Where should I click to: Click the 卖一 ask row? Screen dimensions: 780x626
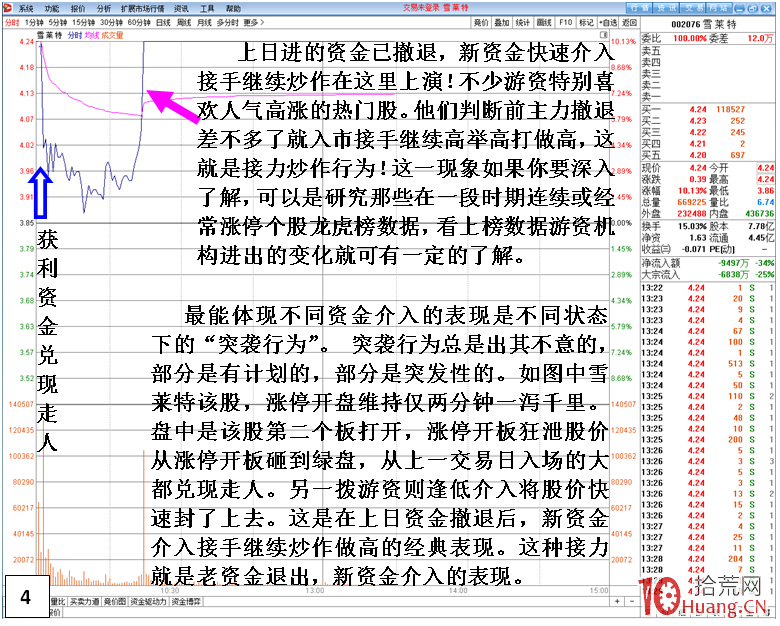tap(707, 97)
